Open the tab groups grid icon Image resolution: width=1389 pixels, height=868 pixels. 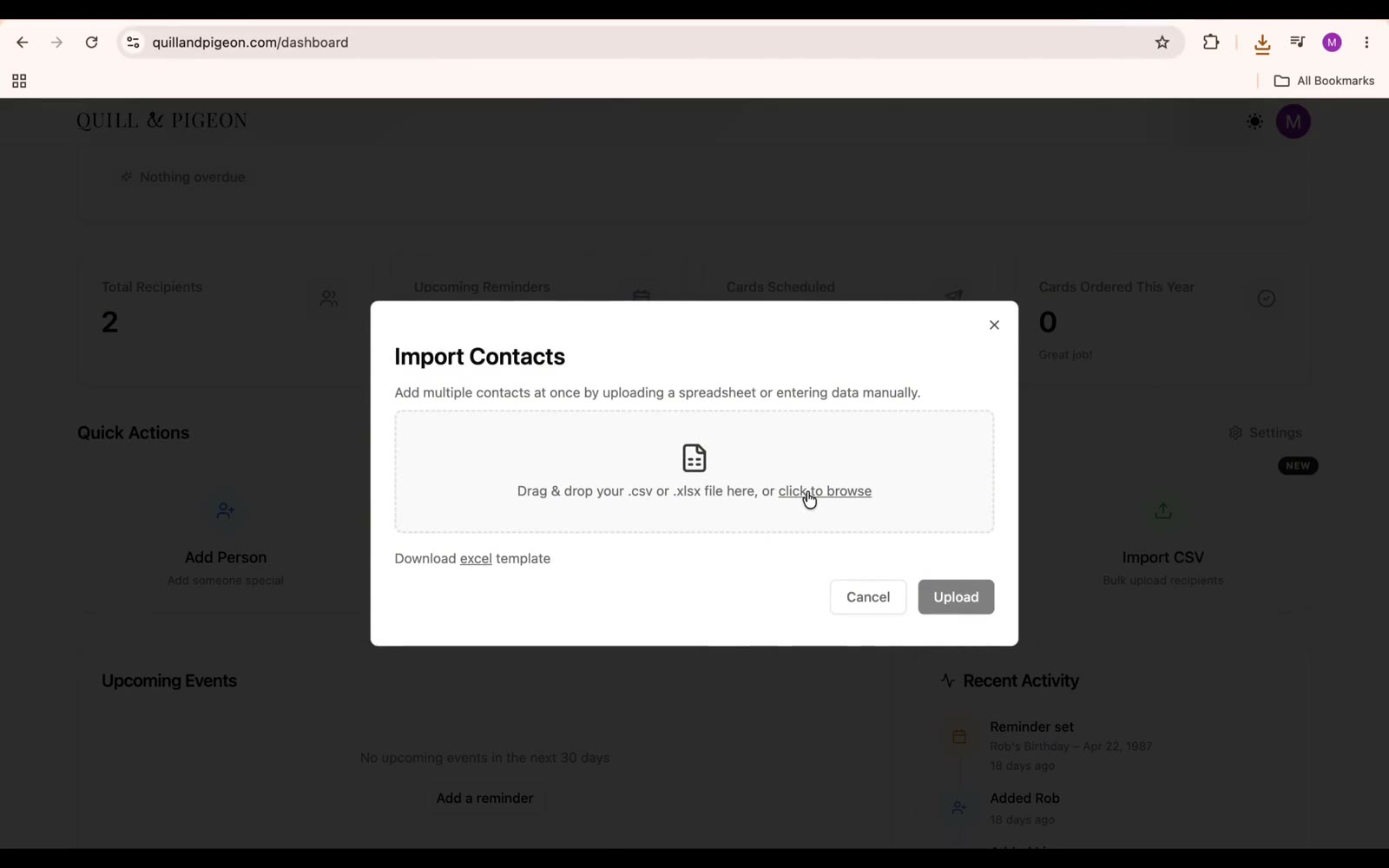pos(19,82)
